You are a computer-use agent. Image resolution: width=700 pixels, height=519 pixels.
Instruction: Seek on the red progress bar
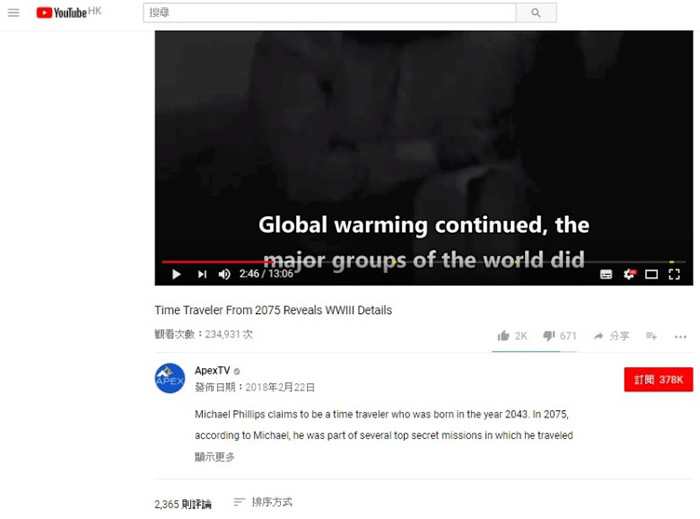click(424, 262)
